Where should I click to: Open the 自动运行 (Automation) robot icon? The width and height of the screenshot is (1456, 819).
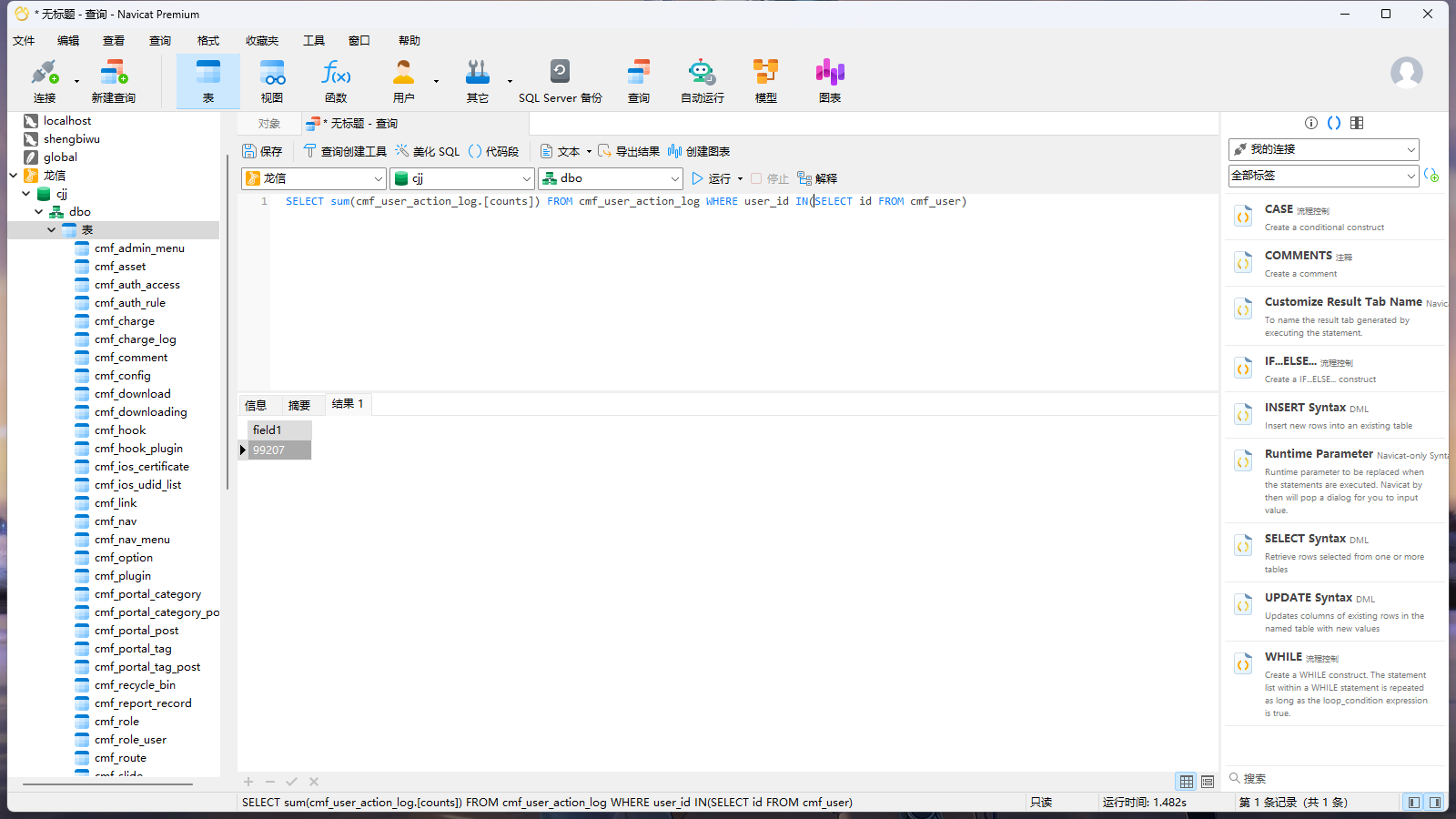click(x=702, y=80)
